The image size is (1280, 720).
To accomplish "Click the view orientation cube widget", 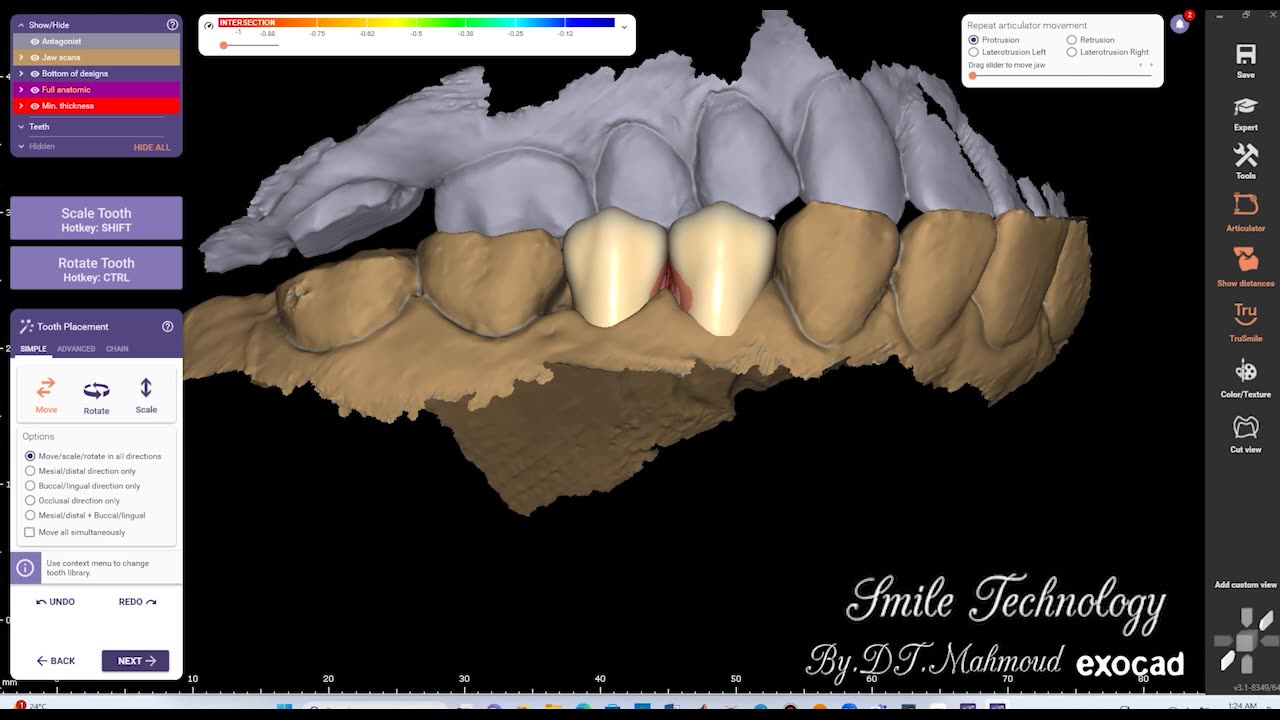I will [1245, 640].
